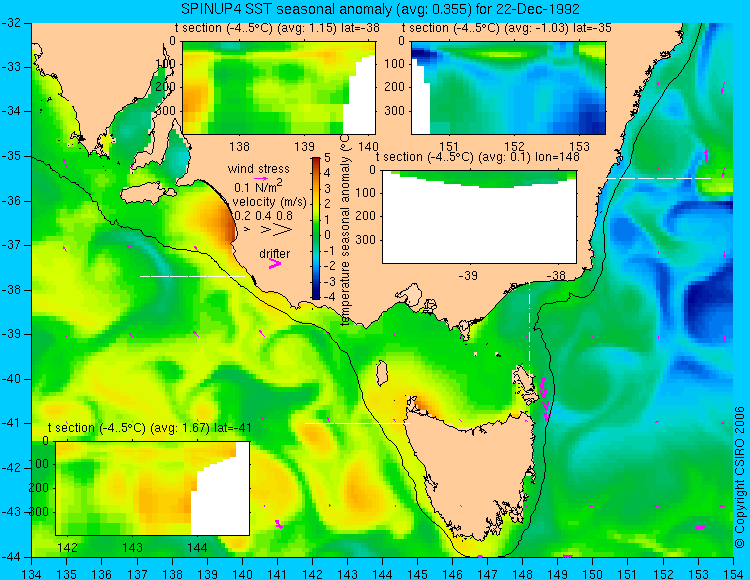Click the '0.1 N/m2' legend value
This screenshot has height=580, width=750.
258,186
